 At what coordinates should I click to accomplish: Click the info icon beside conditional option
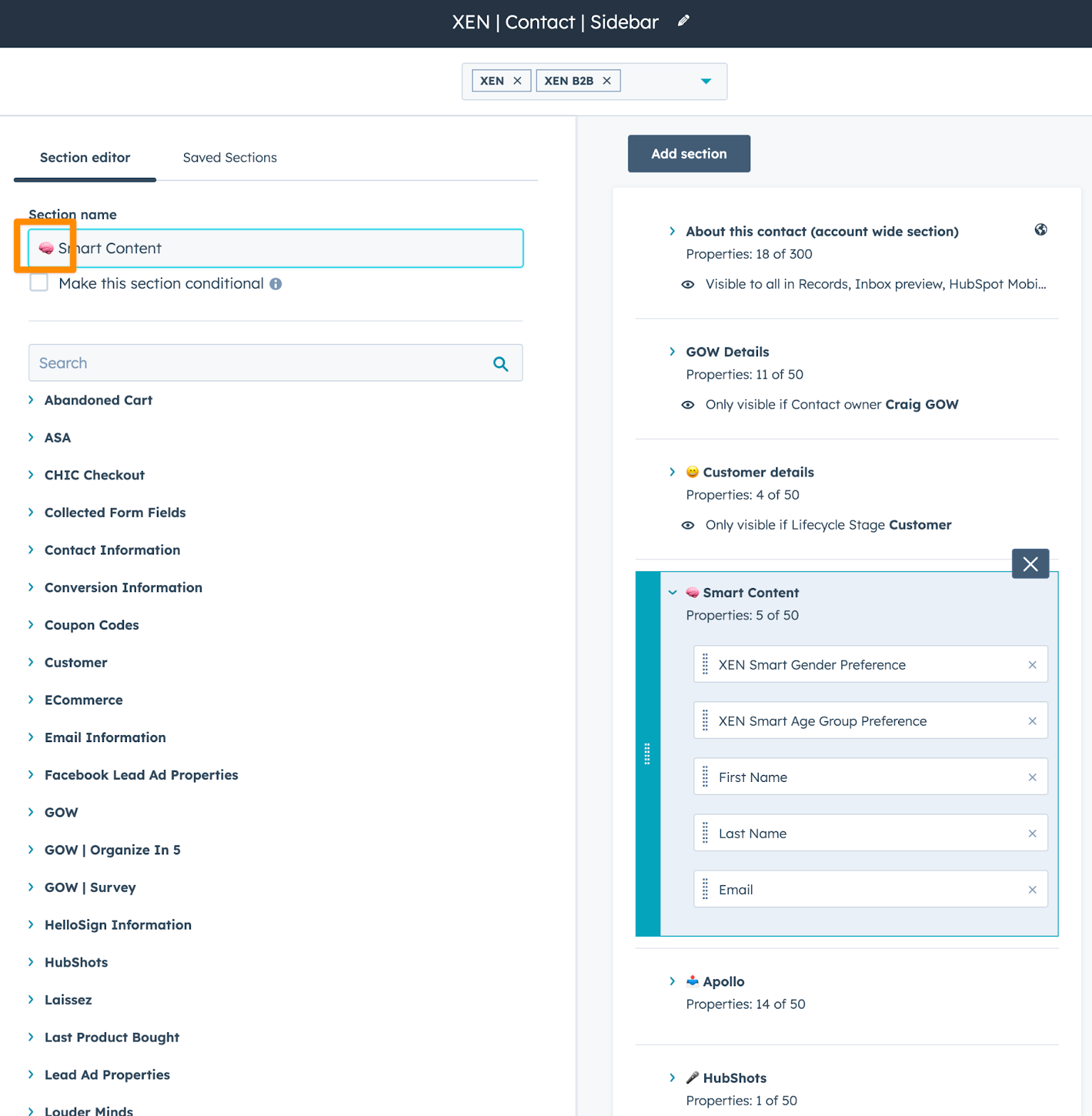point(276,284)
